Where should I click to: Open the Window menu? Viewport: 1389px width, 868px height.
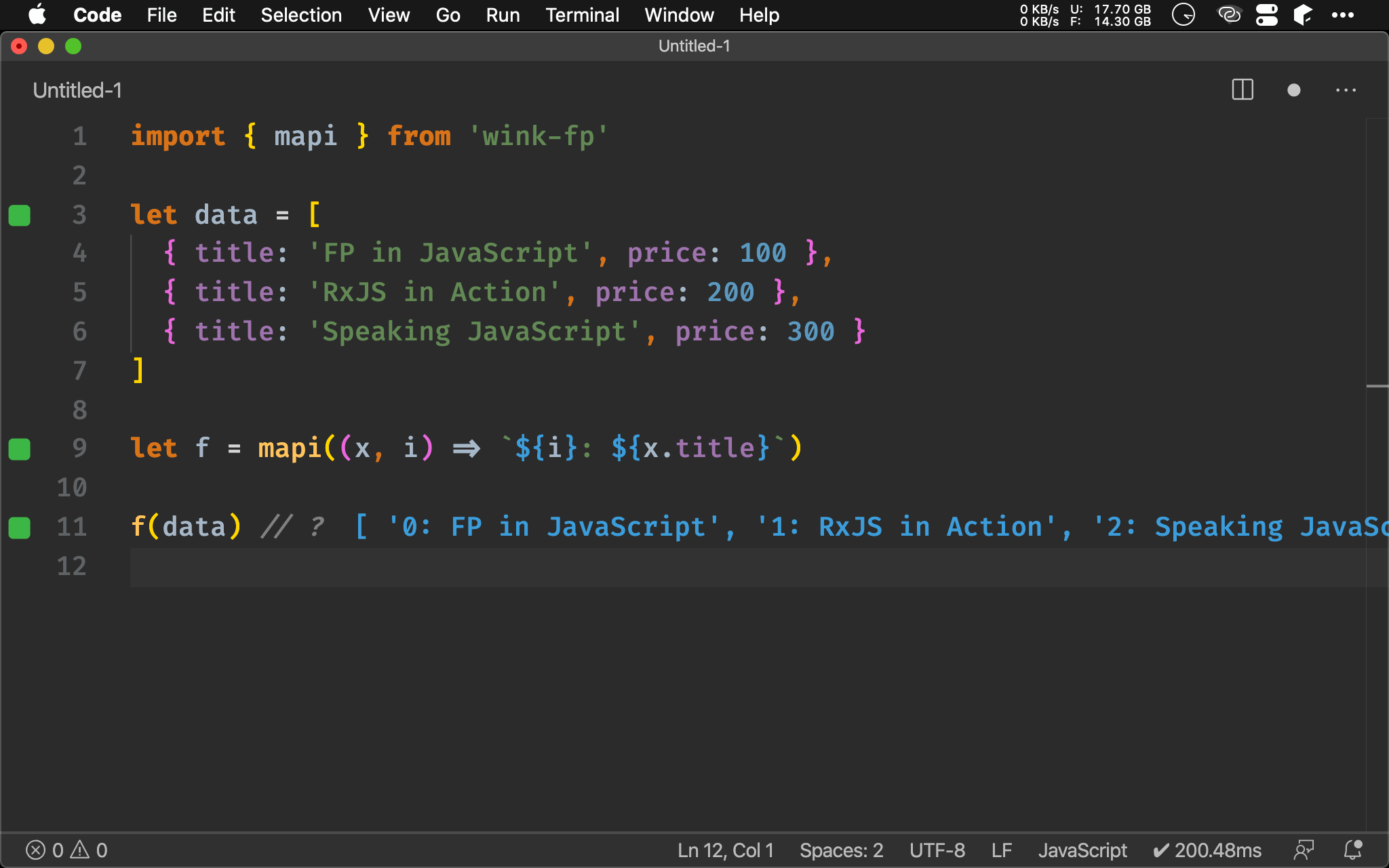[x=679, y=15]
